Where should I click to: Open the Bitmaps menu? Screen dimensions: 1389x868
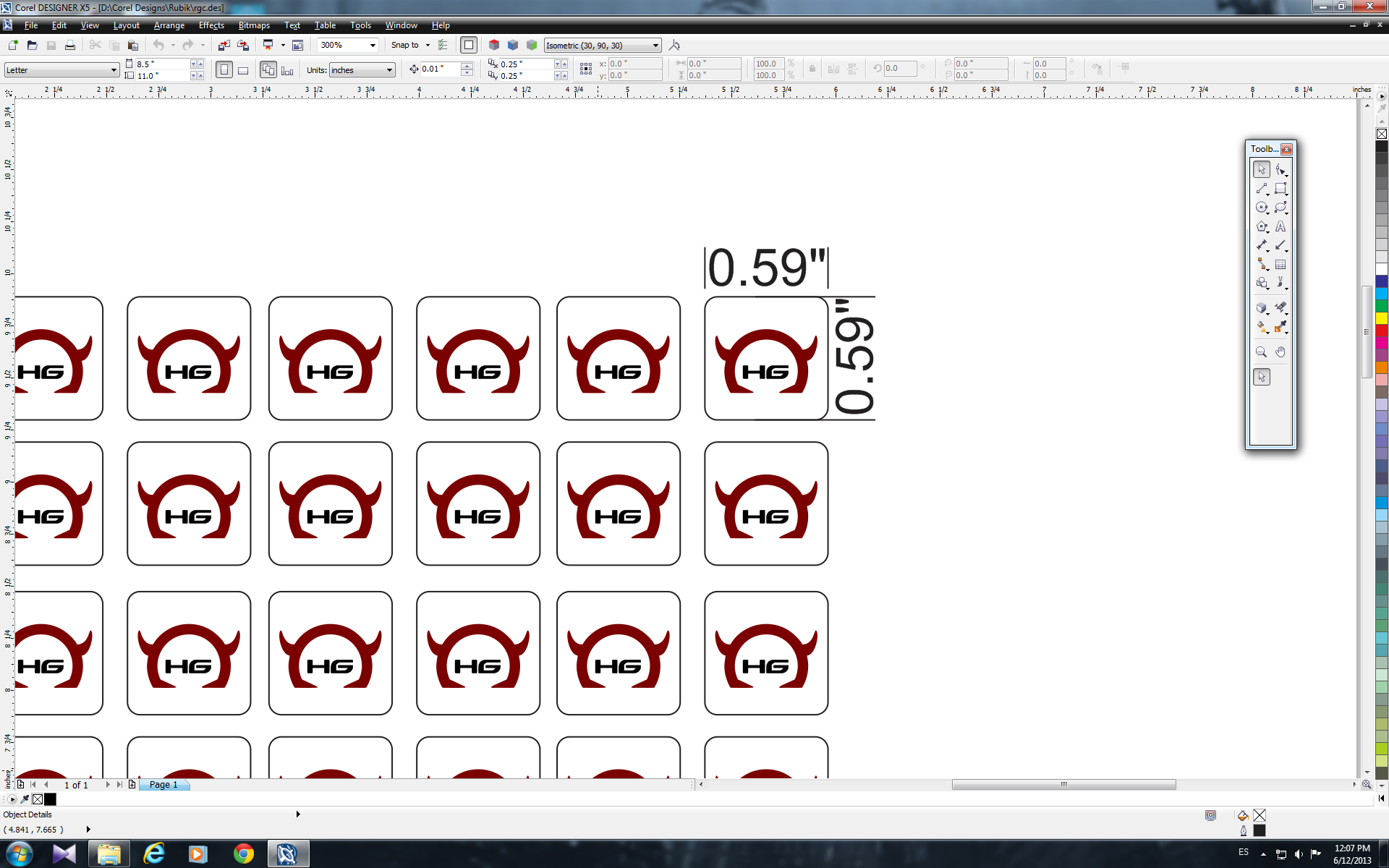(x=254, y=25)
